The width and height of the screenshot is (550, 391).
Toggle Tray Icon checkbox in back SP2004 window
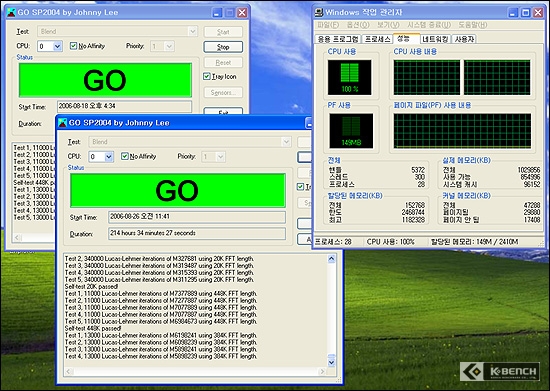pyautogui.click(x=207, y=76)
